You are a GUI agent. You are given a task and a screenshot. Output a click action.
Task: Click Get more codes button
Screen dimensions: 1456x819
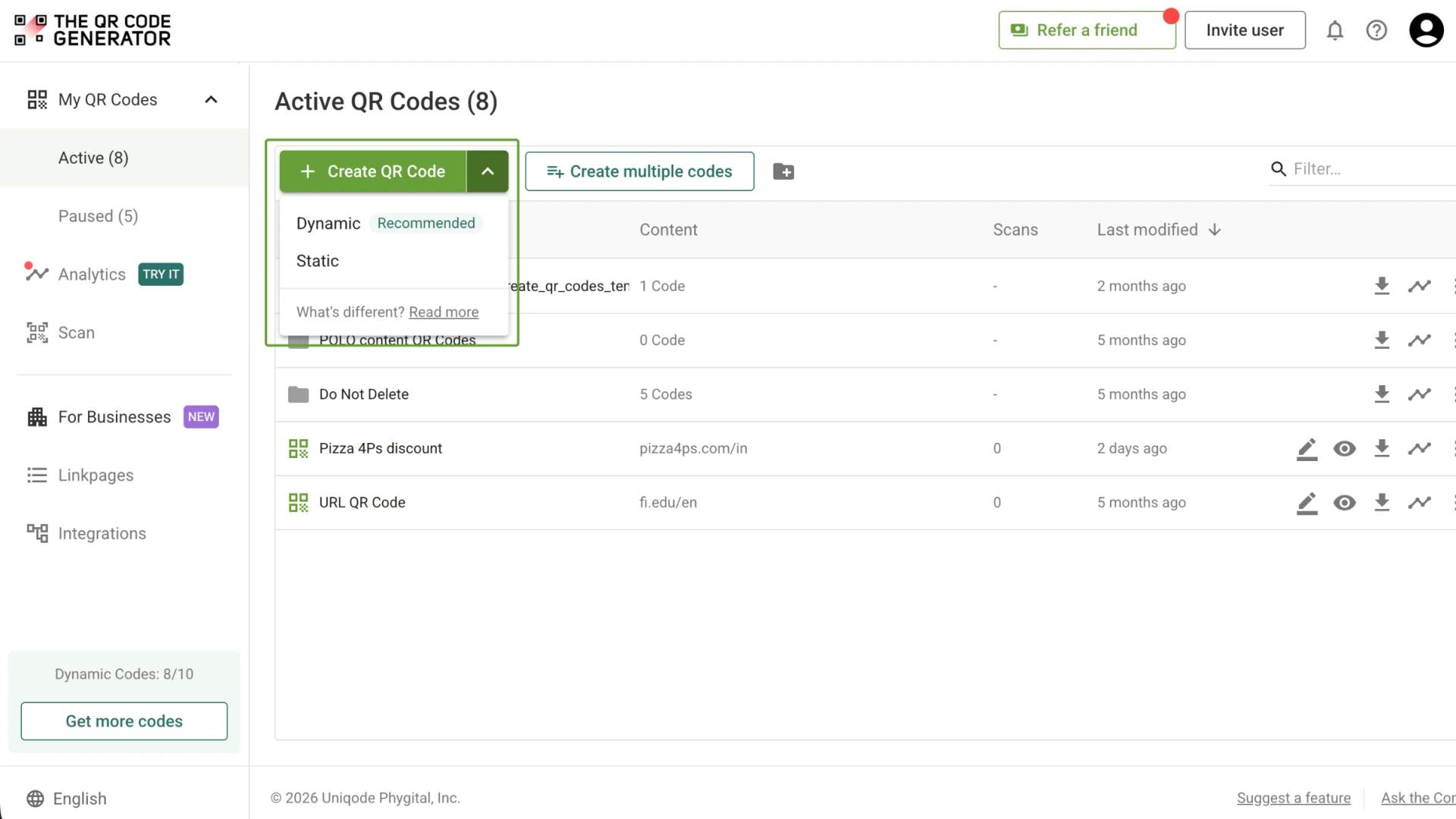point(124,721)
